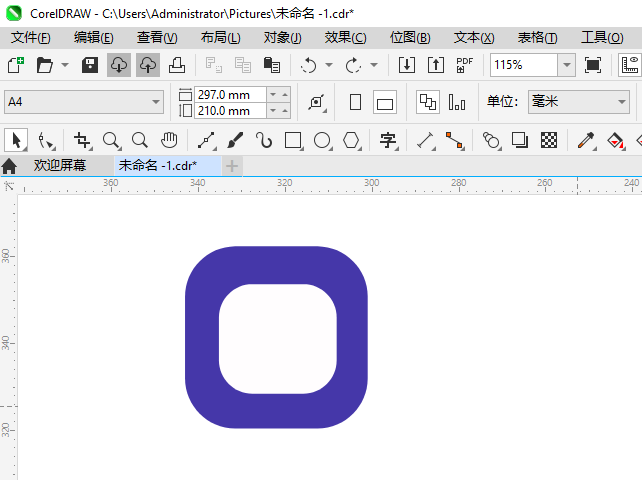Select the Ellipse tool
The image size is (642, 480).
[x=322, y=140]
